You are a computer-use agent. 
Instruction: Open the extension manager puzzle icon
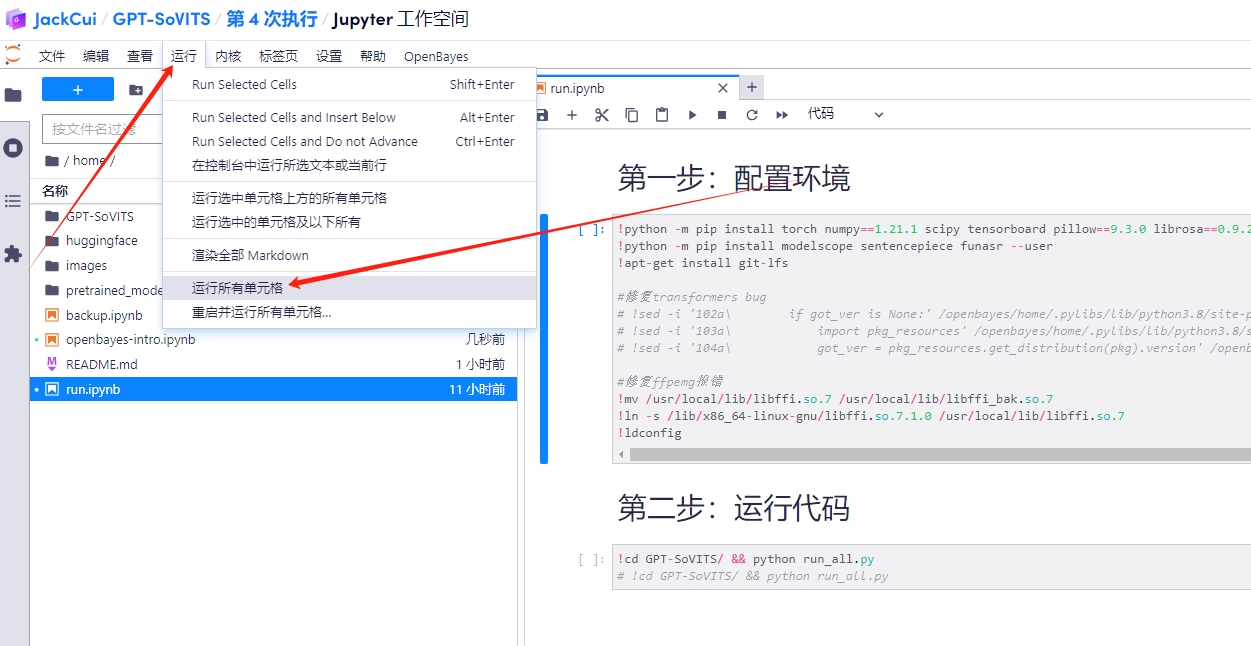point(13,254)
